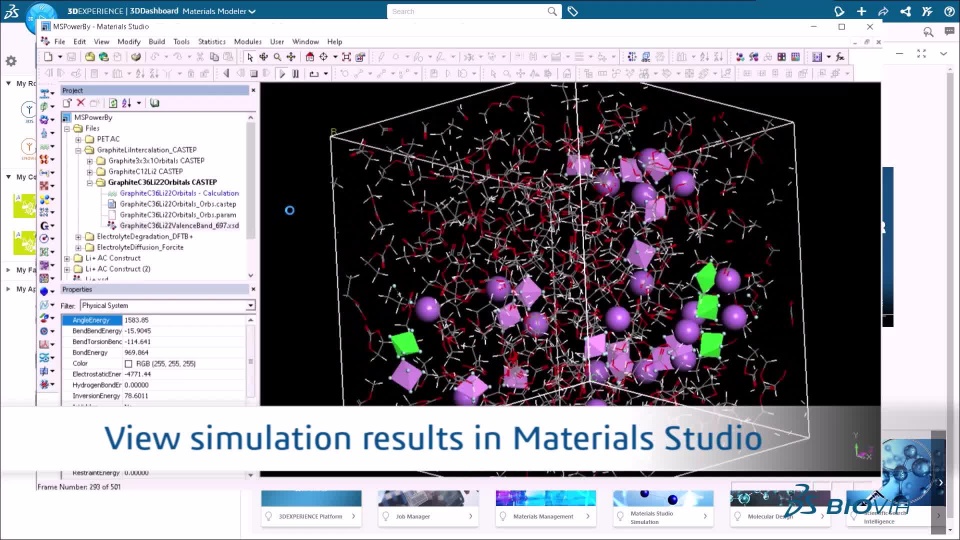
Task: Click the animation Pause button
Action: (x=296, y=73)
